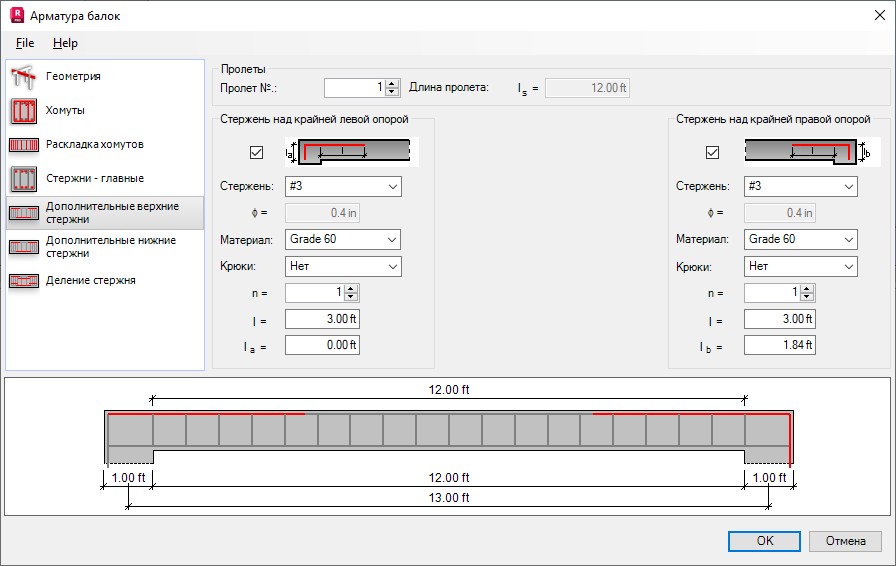Click the Дополнительные верхние стержни icon
The height and width of the screenshot is (566, 896).
(x=23, y=213)
